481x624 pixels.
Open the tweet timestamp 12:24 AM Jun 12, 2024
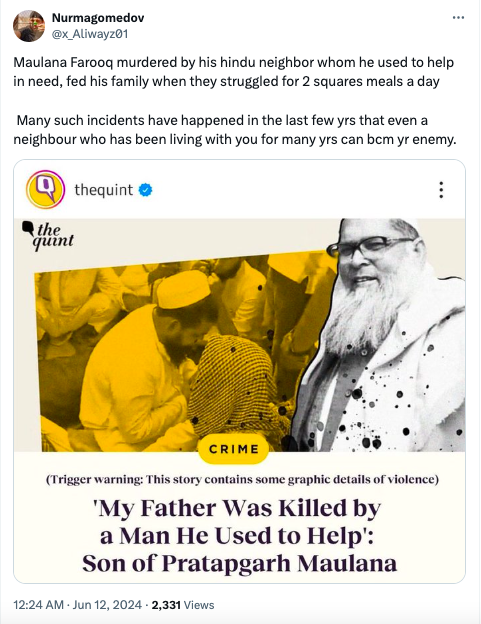coord(78,605)
